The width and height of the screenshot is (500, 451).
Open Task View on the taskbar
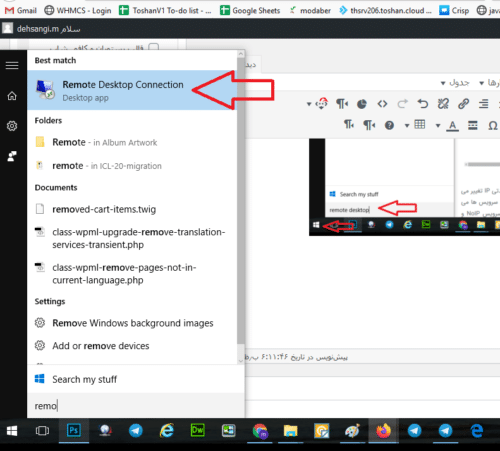(42, 431)
